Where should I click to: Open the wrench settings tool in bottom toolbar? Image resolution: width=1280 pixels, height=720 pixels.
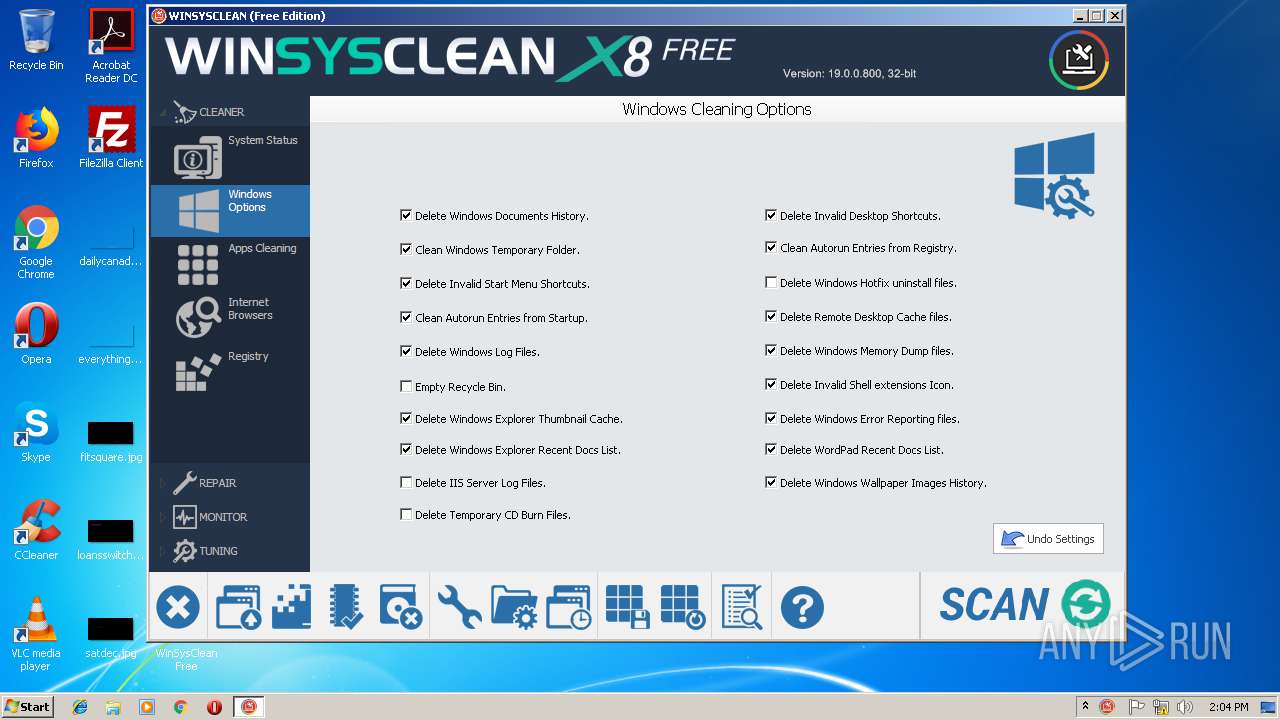(460, 607)
